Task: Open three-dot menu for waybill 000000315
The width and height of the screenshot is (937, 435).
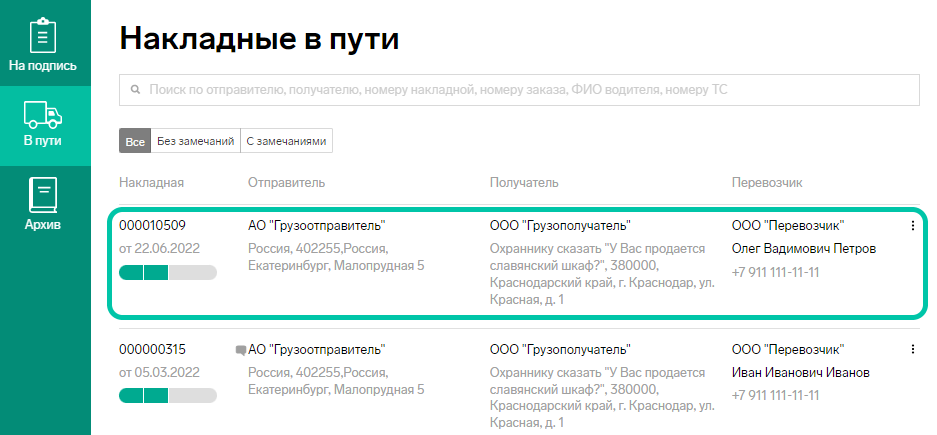Action: pyautogui.click(x=912, y=349)
